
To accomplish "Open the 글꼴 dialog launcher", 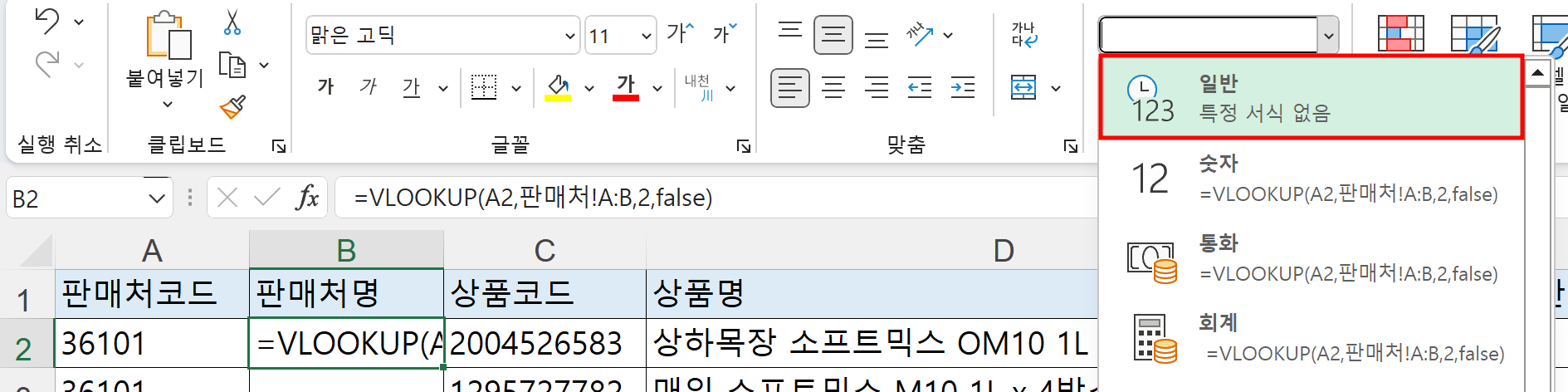I will tap(744, 146).
